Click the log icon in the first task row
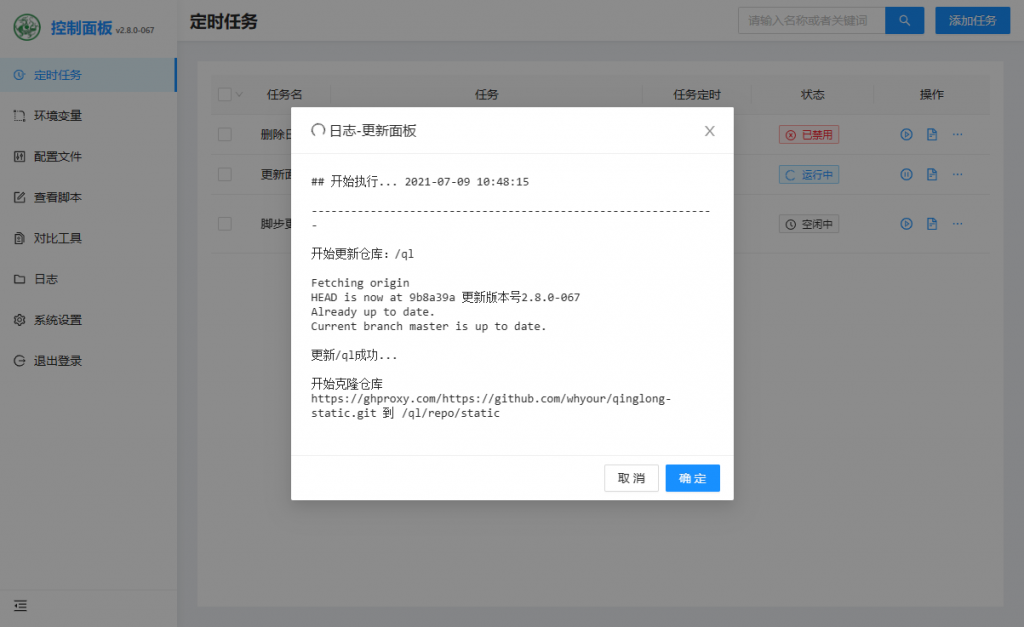This screenshot has width=1024, height=627. tap(932, 134)
